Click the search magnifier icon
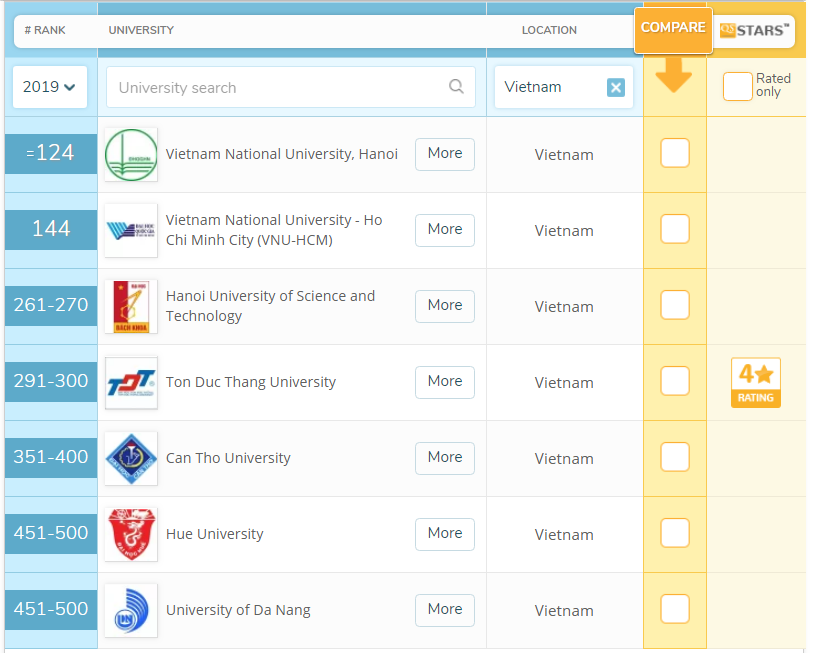This screenshot has height=653, width=815. pos(456,87)
